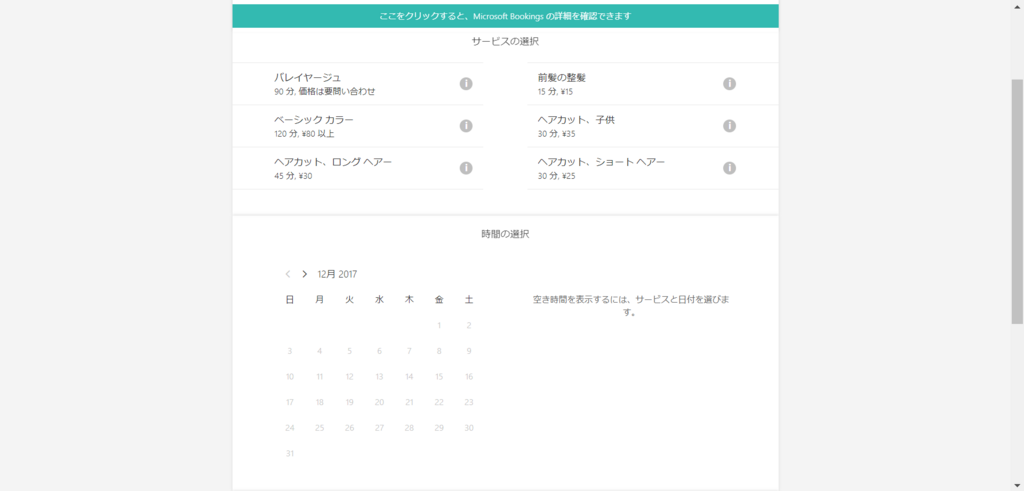Image resolution: width=1024 pixels, height=491 pixels.
Task: Click the サービスの選択 heading
Action: point(505,41)
